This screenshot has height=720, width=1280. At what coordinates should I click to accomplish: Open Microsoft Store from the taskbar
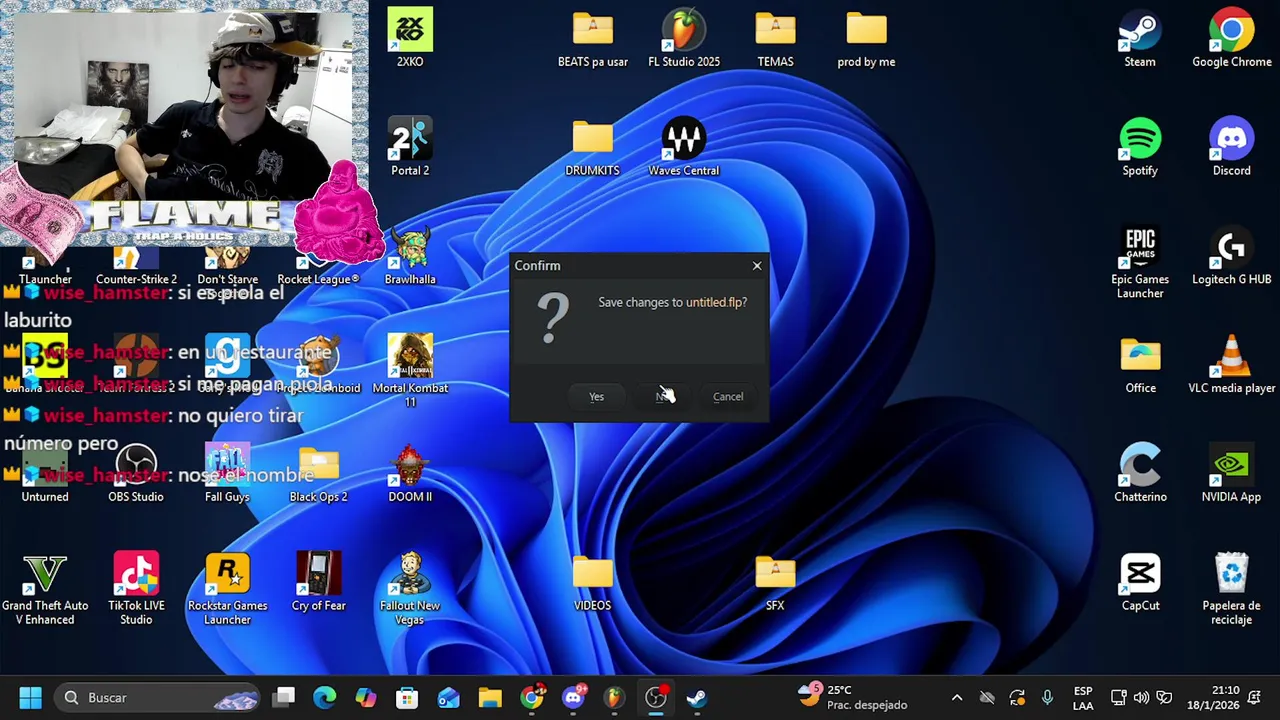point(407,698)
